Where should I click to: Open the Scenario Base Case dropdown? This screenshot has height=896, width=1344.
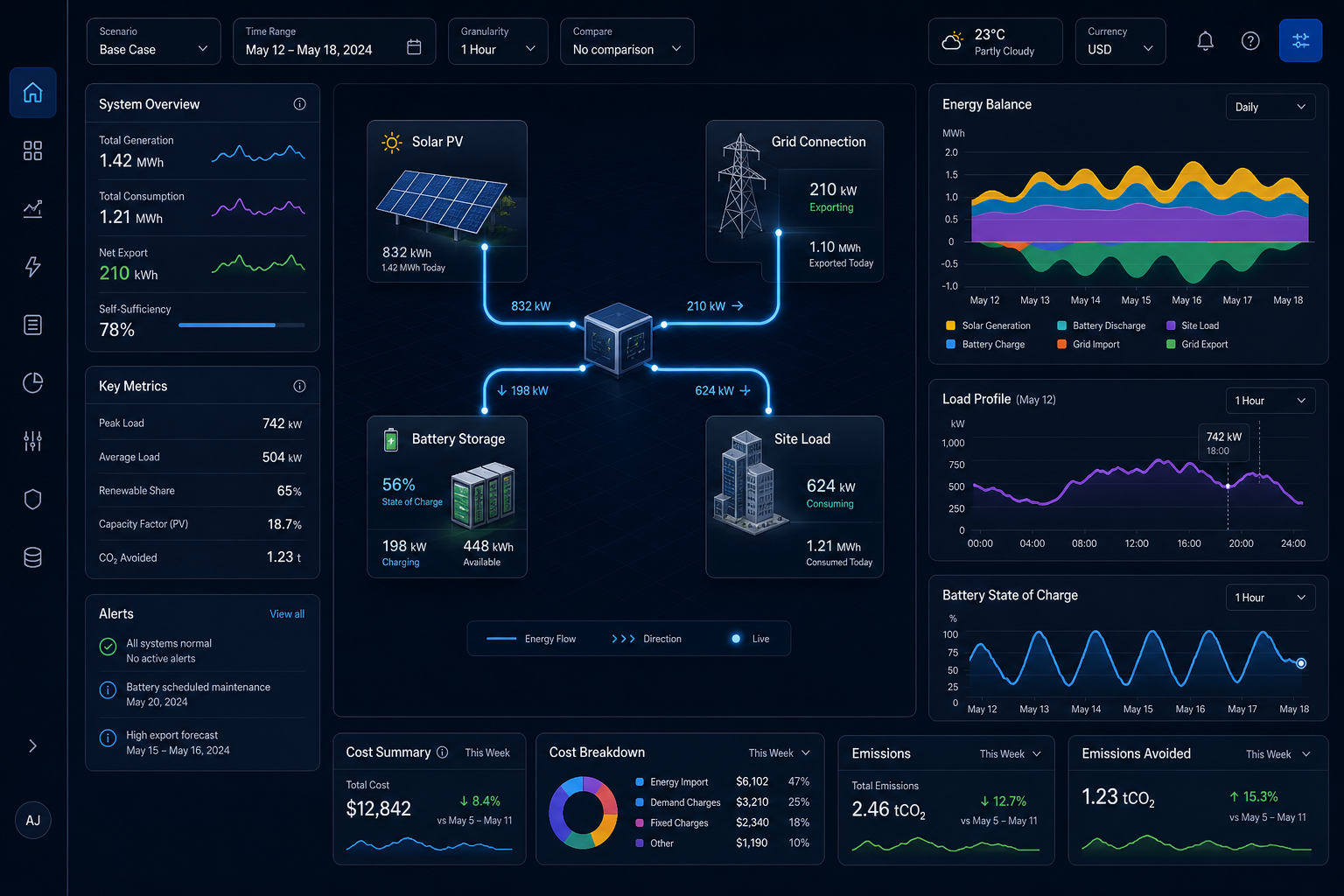[x=153, y=41]
